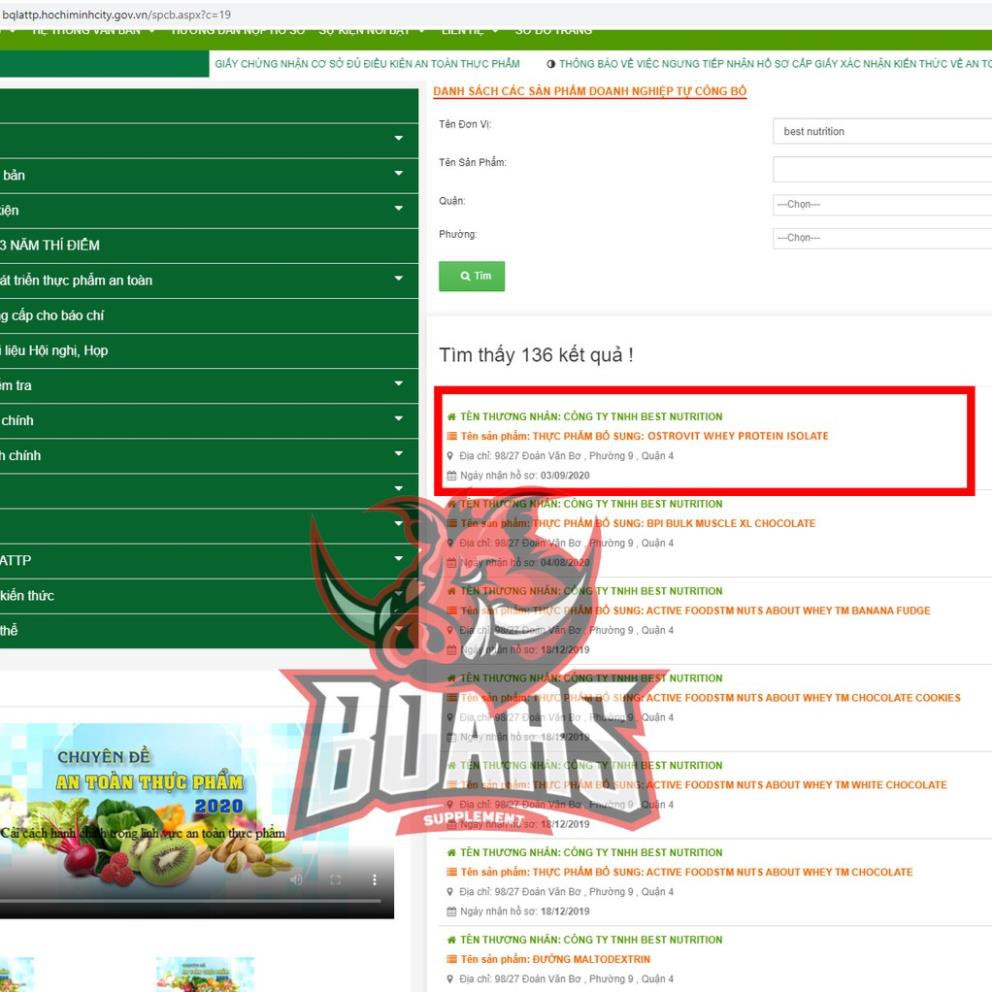Open the video's three-dot options menu

375,880
